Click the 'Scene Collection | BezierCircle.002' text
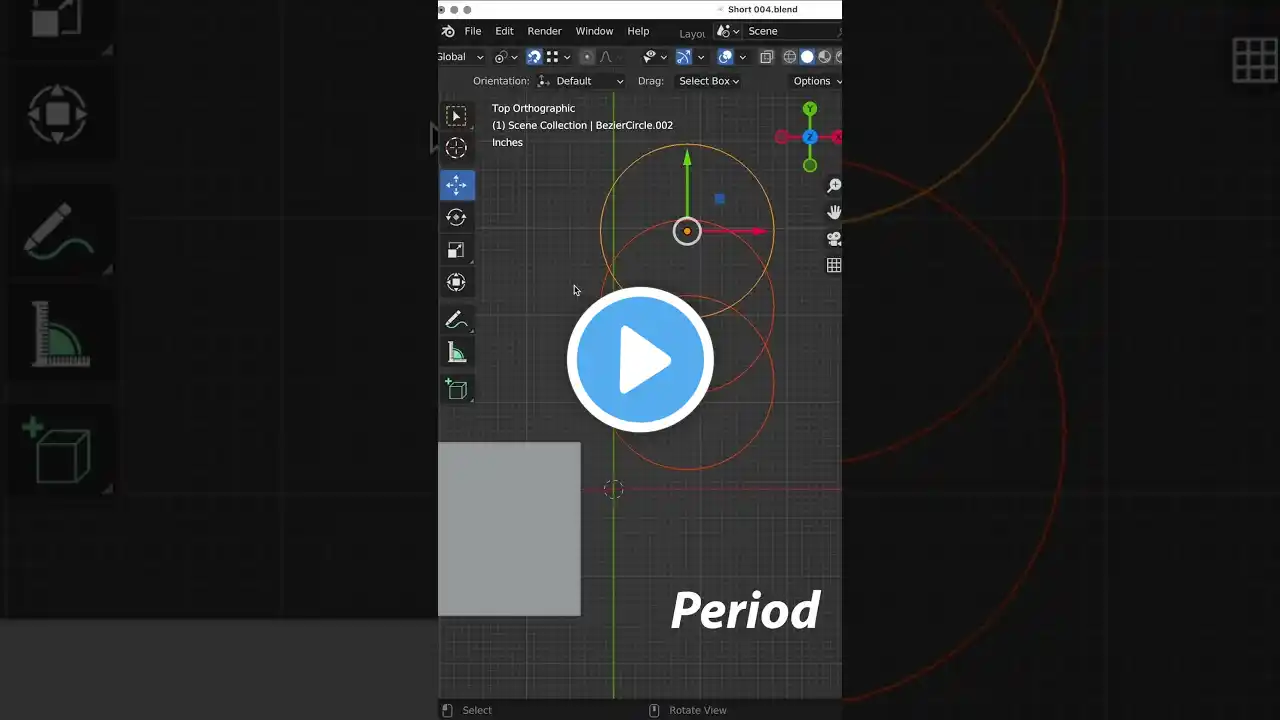1280x720 pixels. click(x=591, y=125)
